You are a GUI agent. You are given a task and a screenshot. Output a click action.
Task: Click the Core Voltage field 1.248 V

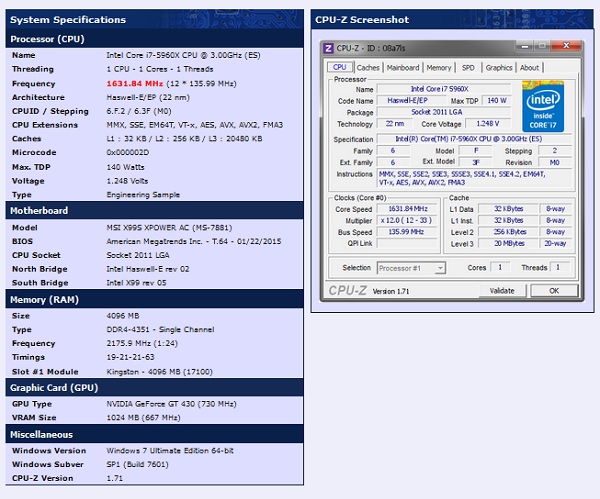(488, 124)
